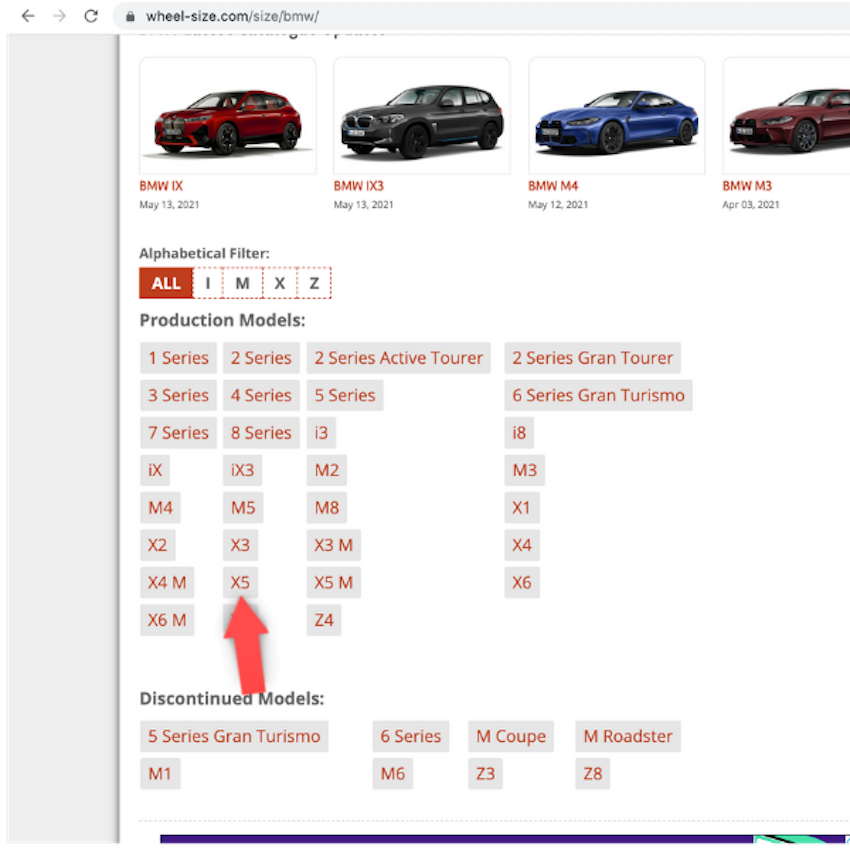Click the browser back arrow
The width and height of the screenshot is (850, 850).
28,16
